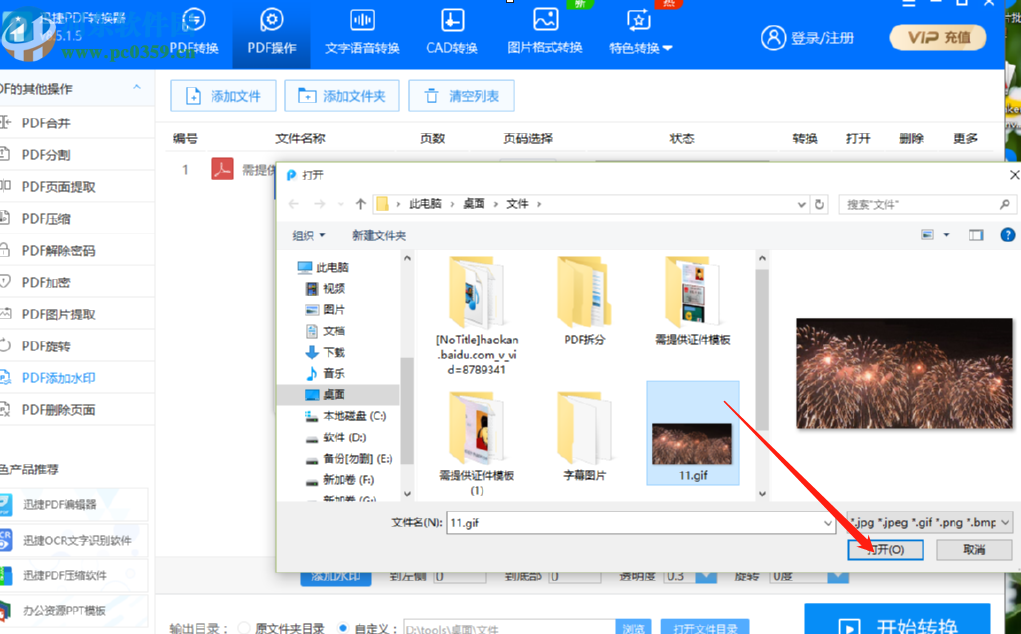Image resolution: width=1021 pixels, height=634 pixels.
Task: Select PDF分割 in sidebar
Action: 77,154
